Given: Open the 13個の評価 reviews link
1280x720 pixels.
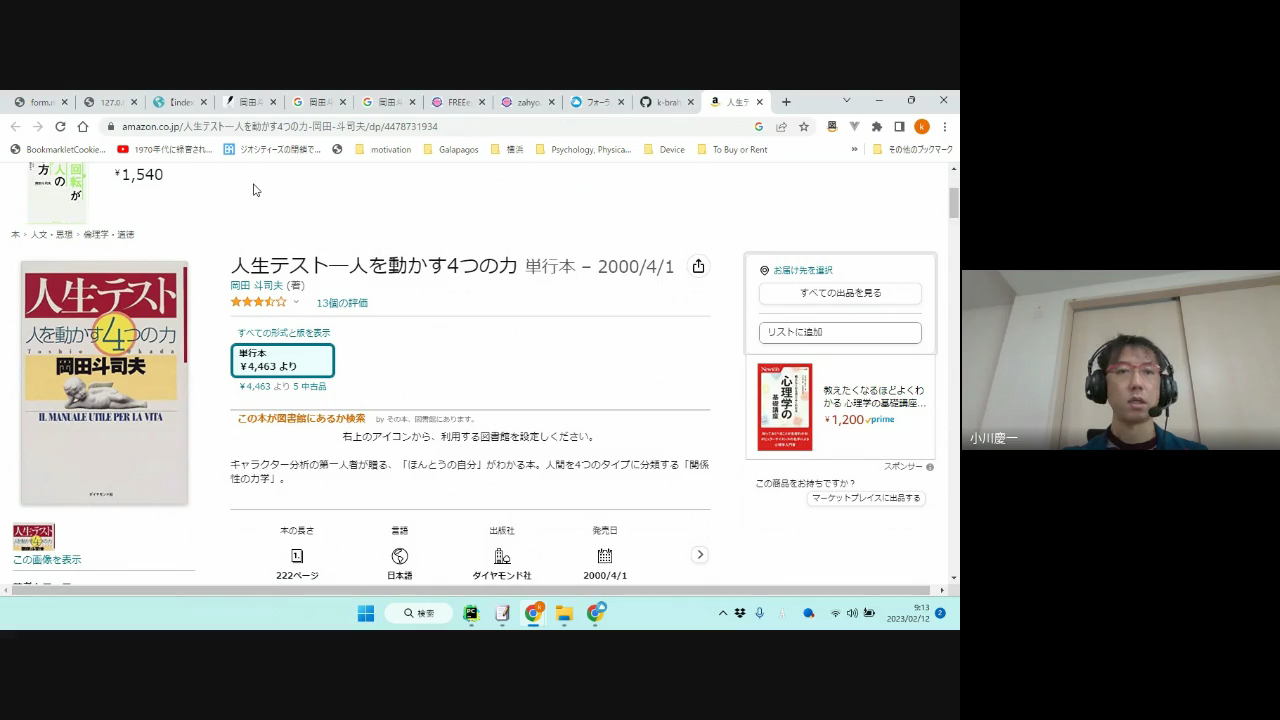Looking at the screenshot, I should (x=342, y=303).
